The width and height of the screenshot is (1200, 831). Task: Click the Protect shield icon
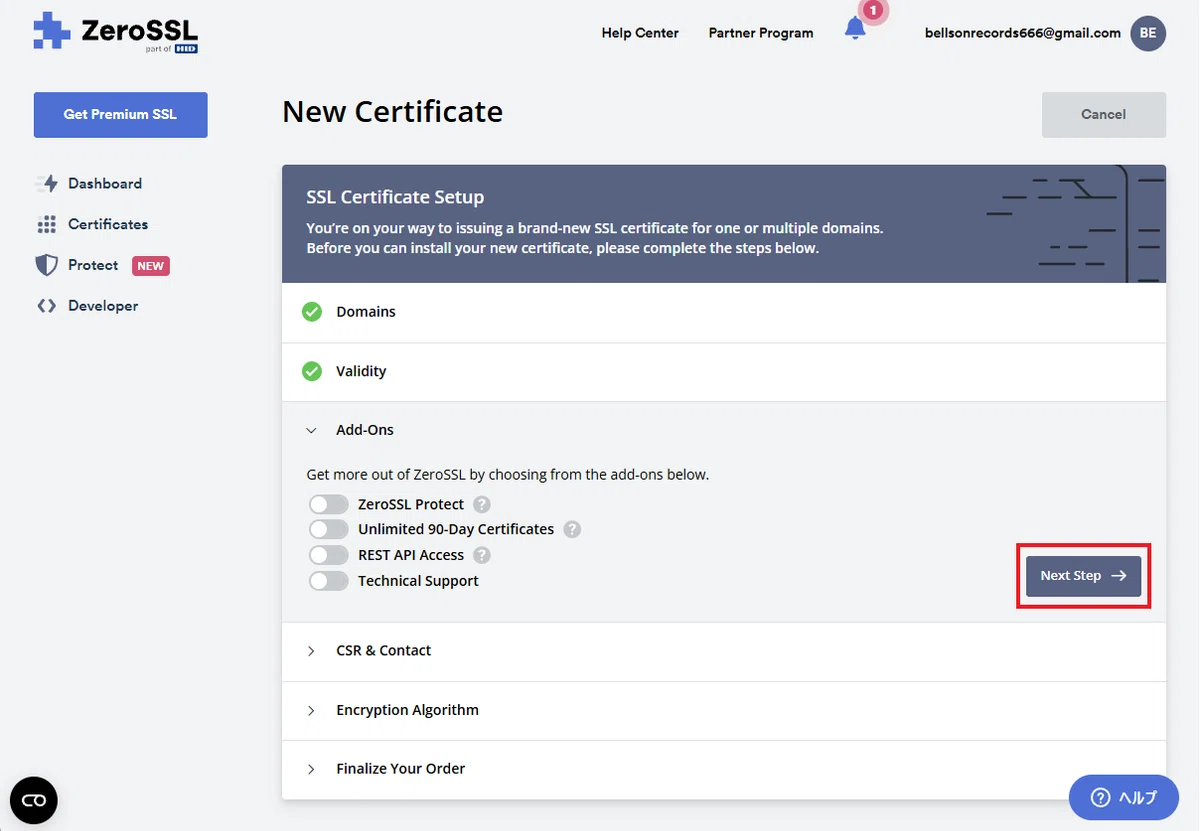pyautogui.click(x=47, y=265)
